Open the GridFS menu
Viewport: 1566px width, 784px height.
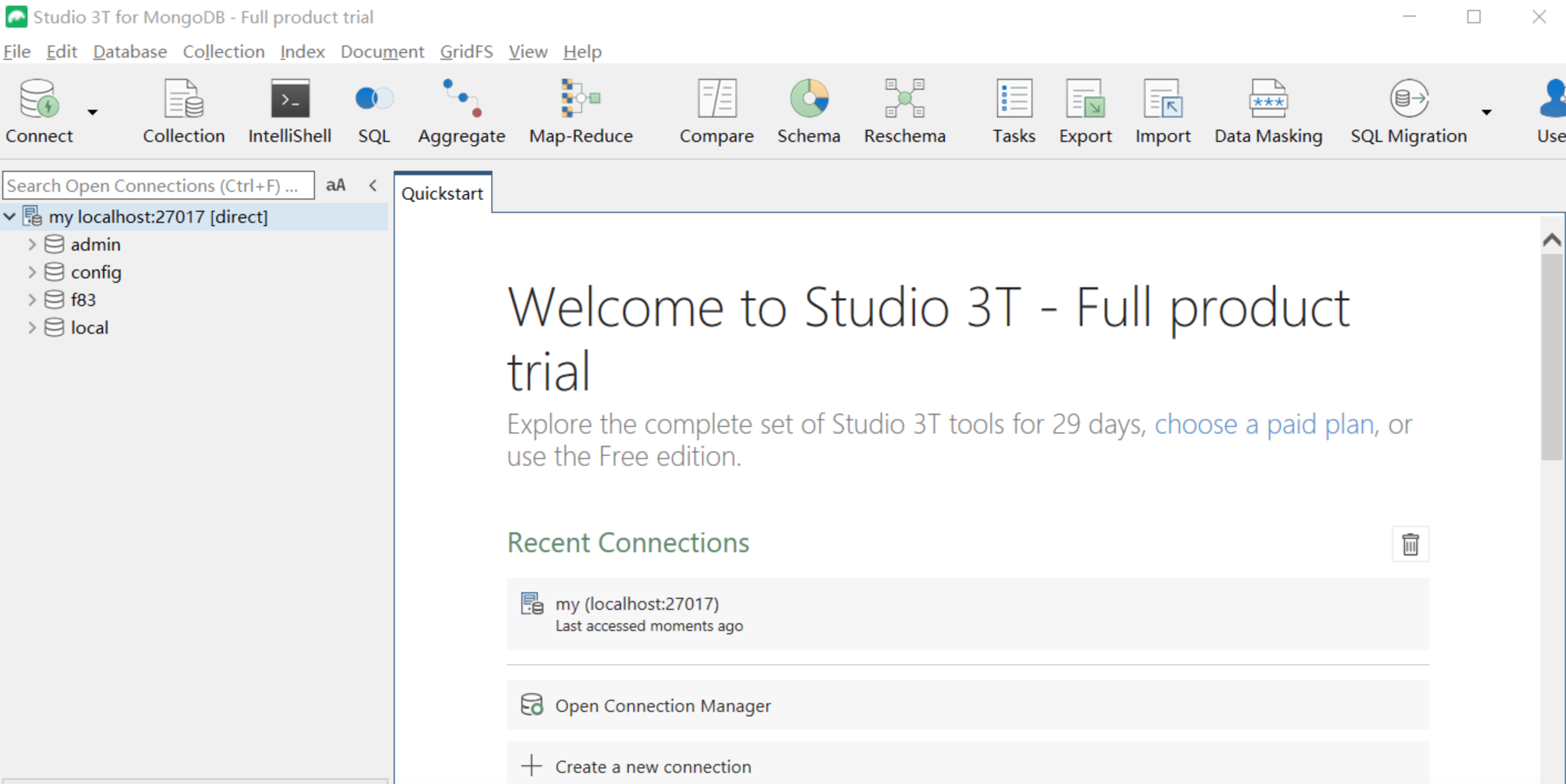(x=466, y=52)
